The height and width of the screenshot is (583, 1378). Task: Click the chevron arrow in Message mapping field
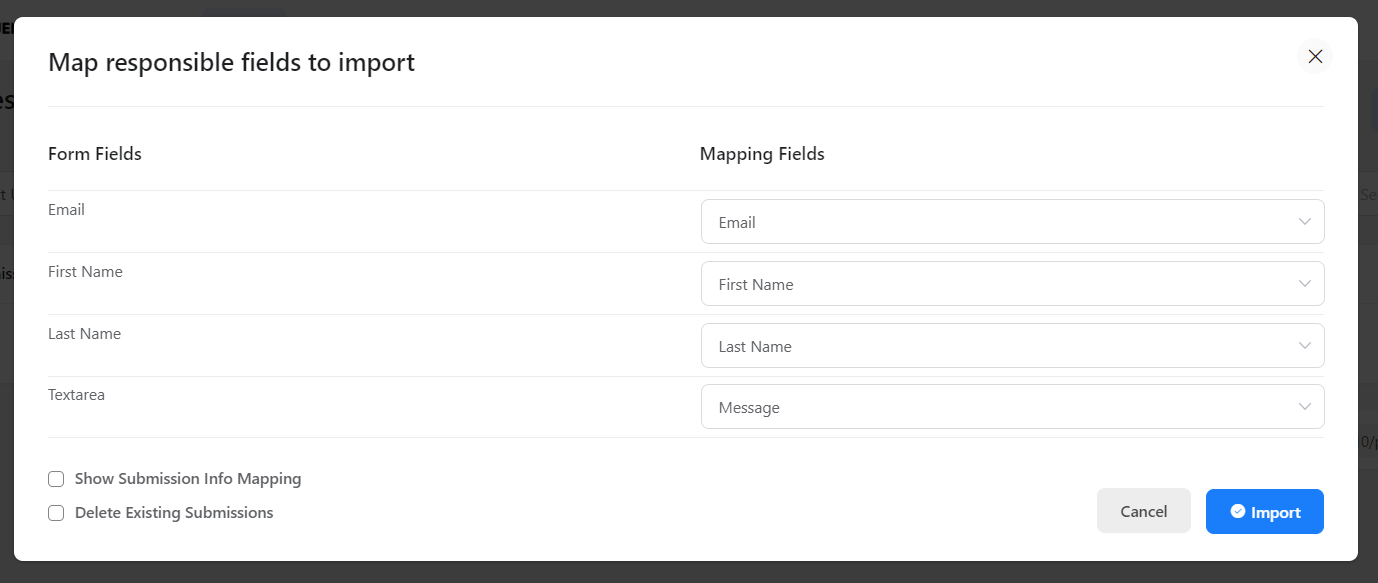coord(1304,407)
